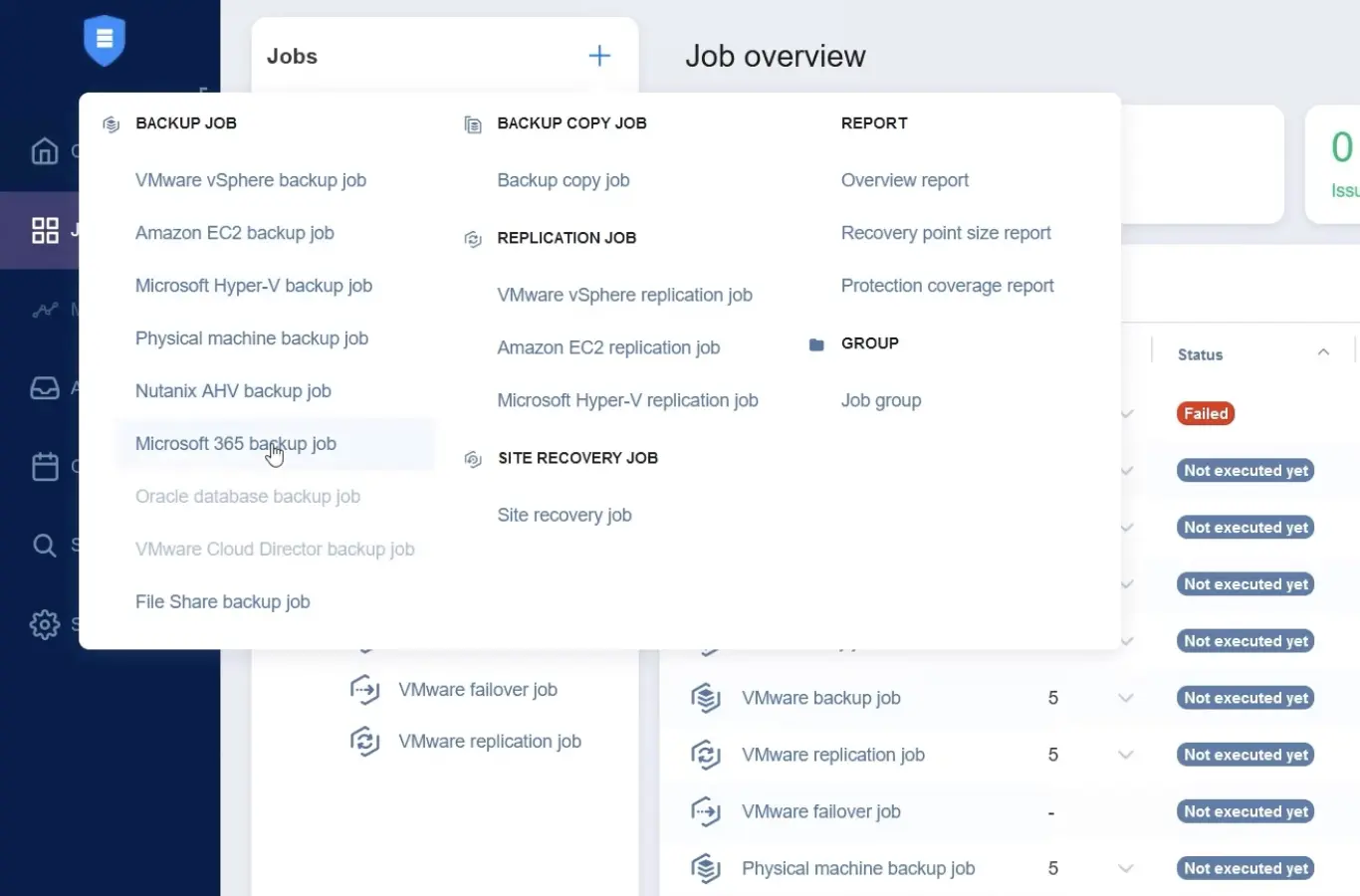
Task: Click the plus icon in Jobs panel
Action: 599,56
